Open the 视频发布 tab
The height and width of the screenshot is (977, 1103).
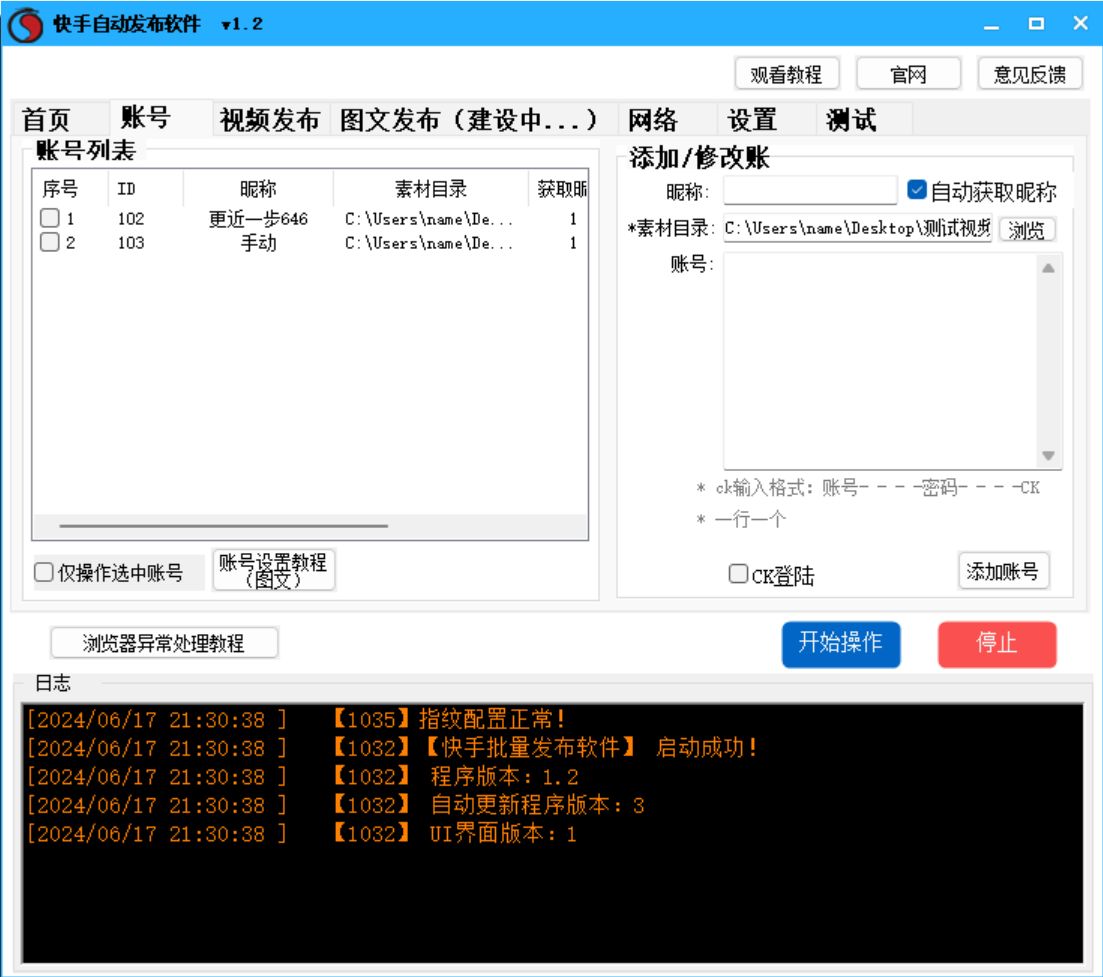[270, 120]
